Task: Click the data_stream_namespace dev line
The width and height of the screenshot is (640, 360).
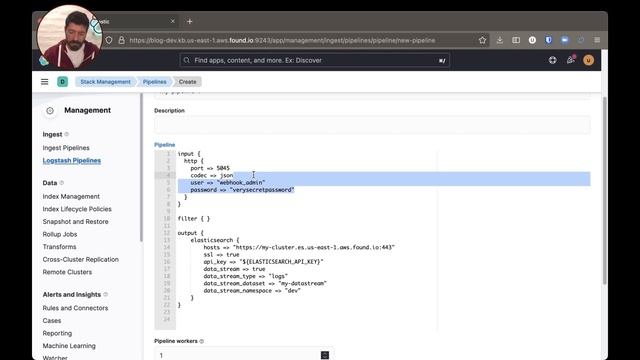Action: pyautogui.click(x=252, y=291)
